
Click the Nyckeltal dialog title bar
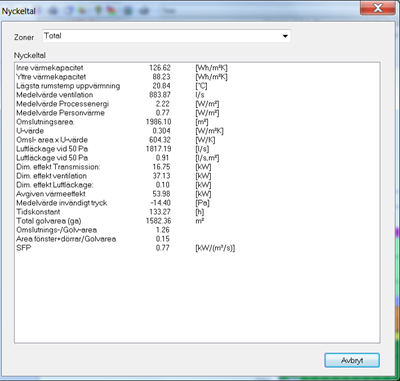(x=180, y=10)
